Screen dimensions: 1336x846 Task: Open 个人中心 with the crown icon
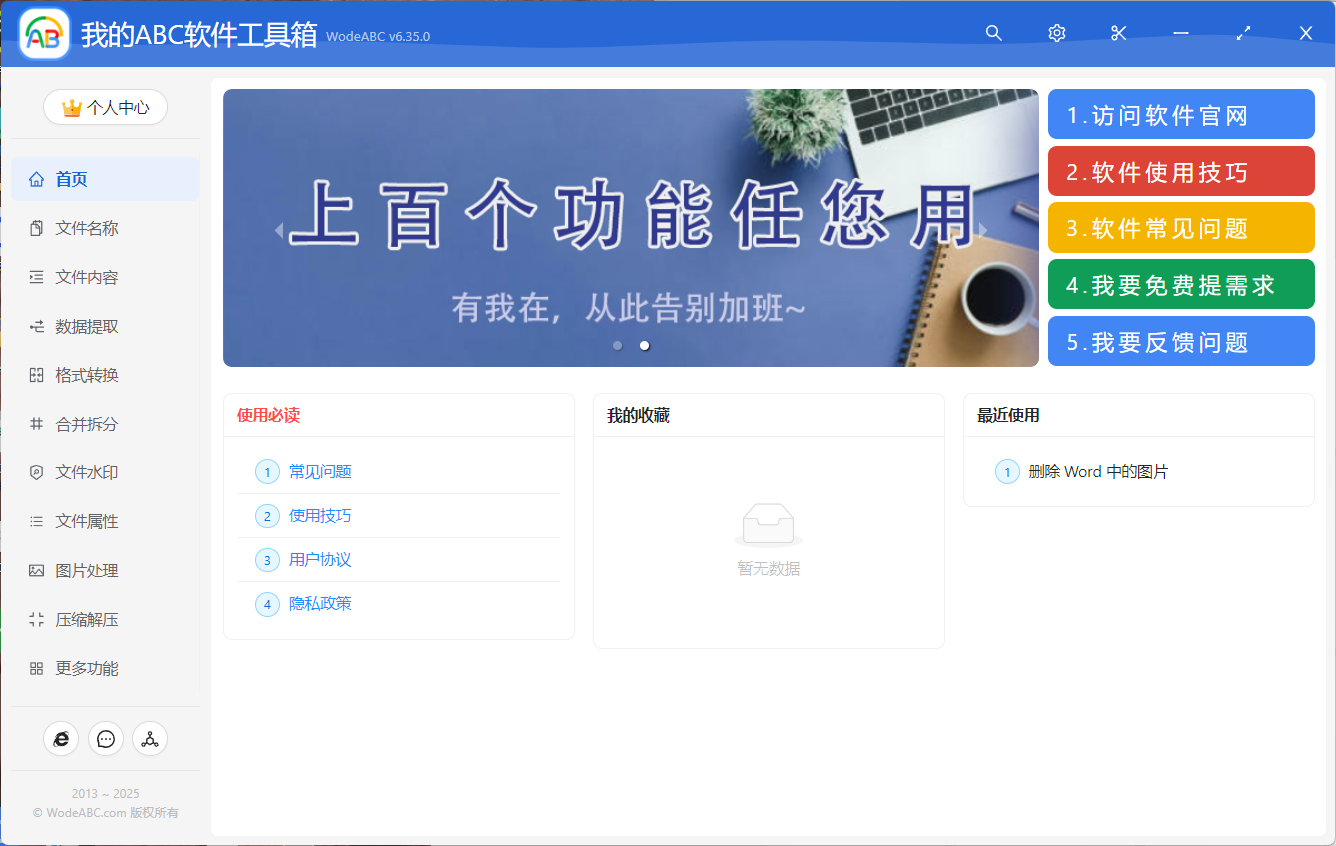[x=105, y=108]
